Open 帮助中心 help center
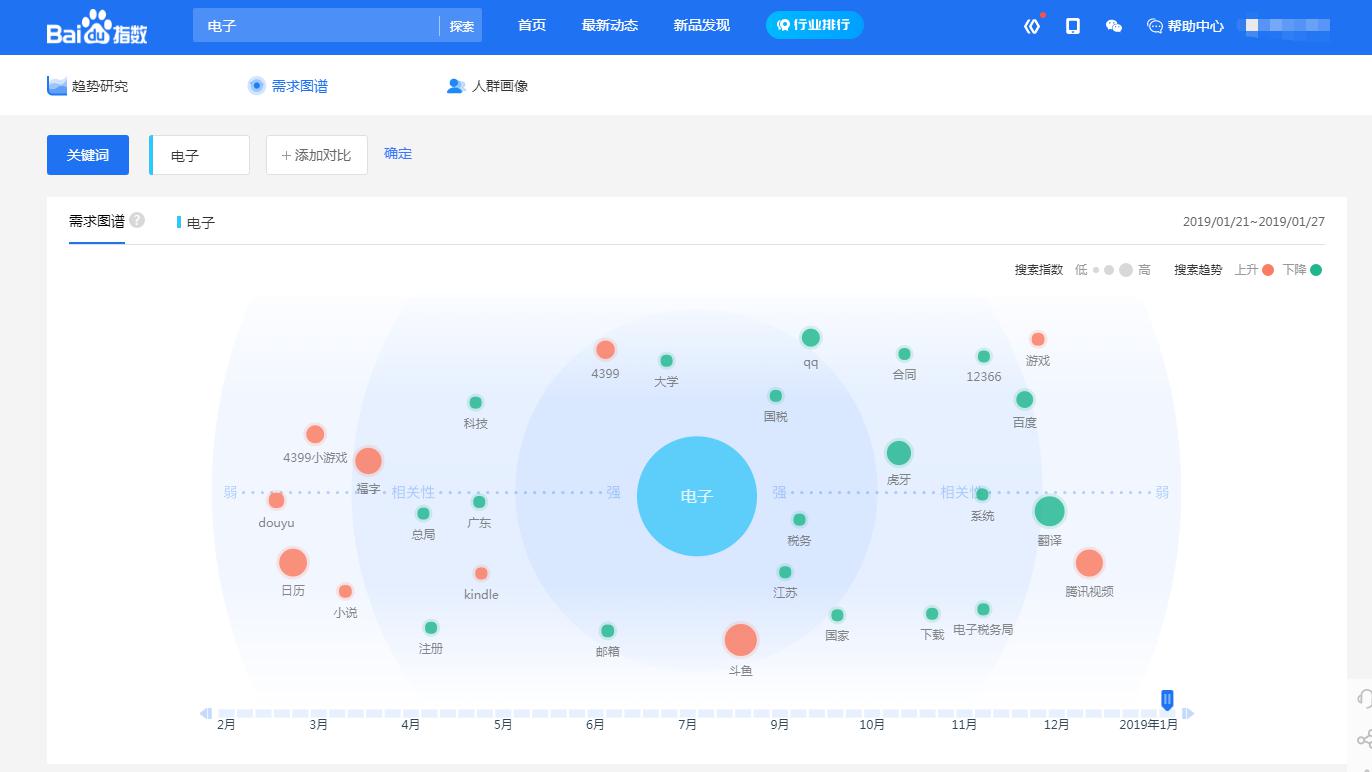The height and width of the screenshot is (772, 1372). 1185,26
